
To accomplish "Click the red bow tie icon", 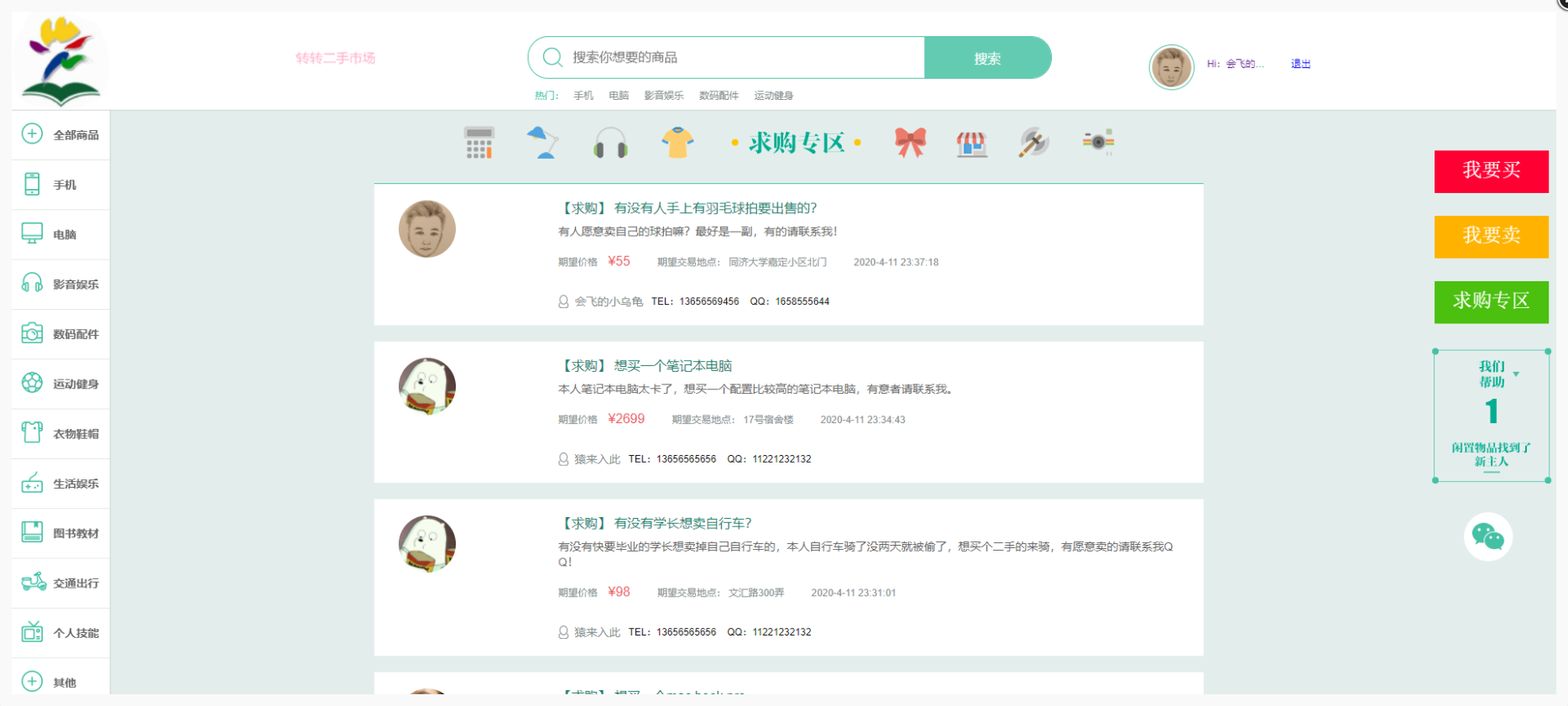I will pyautogui.click(x=910, y=143).
